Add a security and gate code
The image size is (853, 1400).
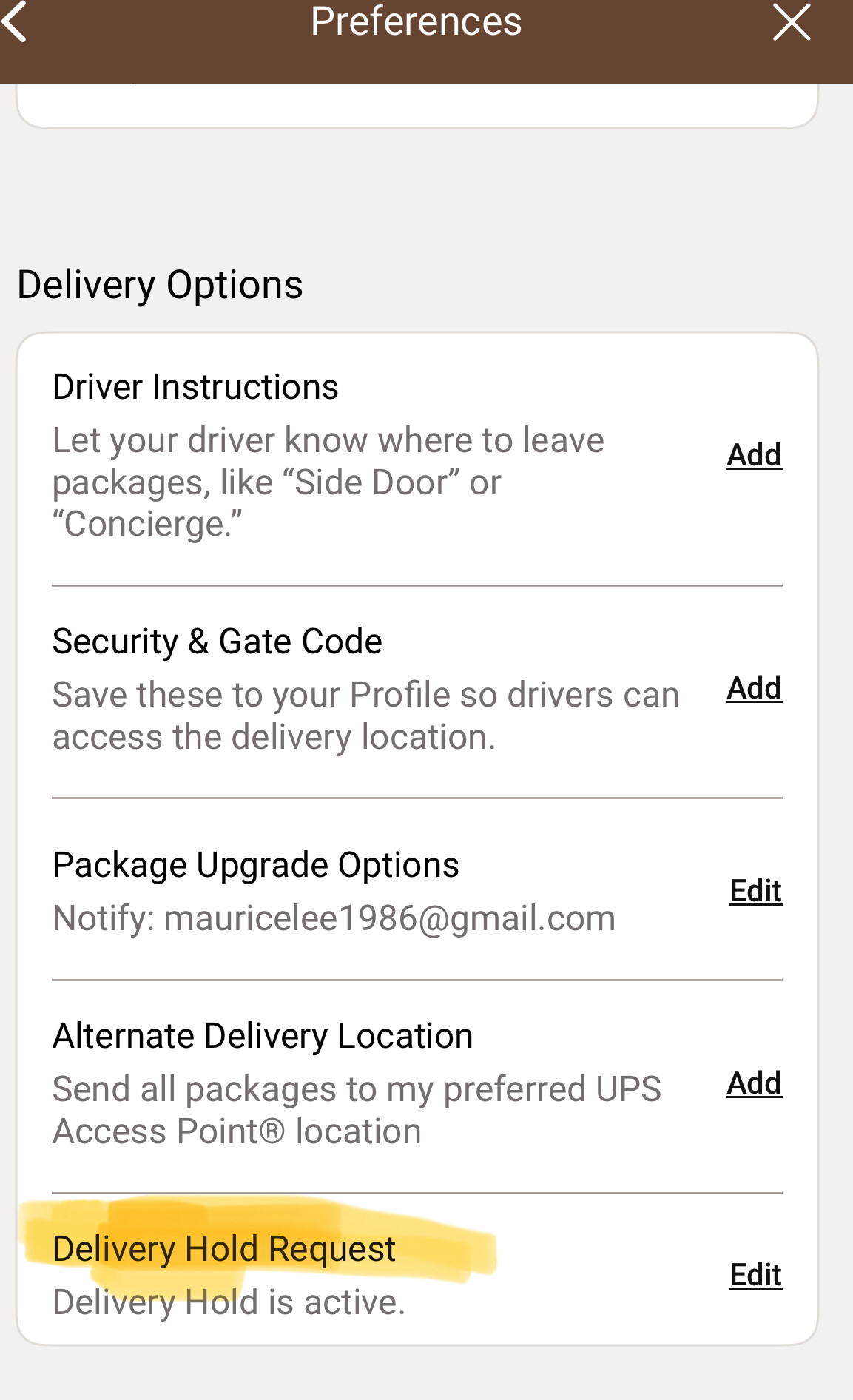pyautogui.click(x=754, y=688)
